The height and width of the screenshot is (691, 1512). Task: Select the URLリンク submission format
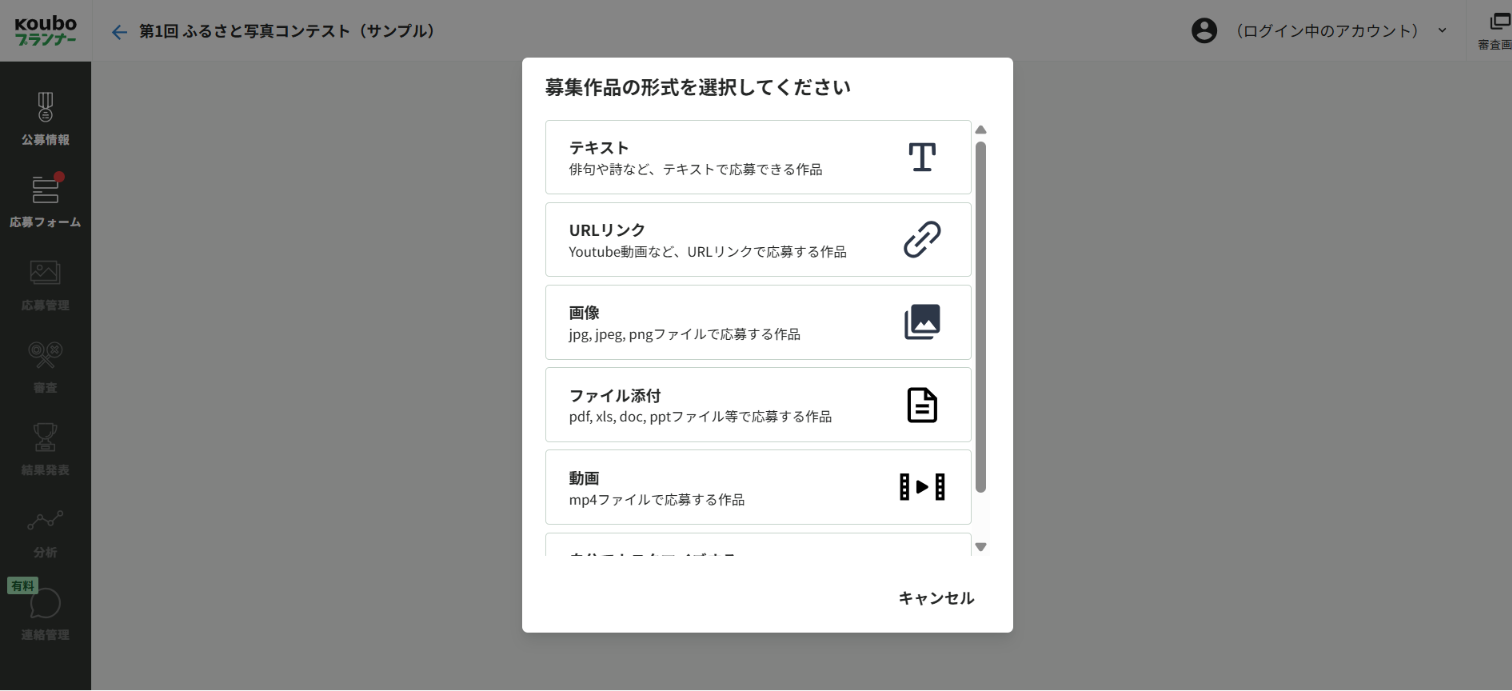click(x=758, y=240)
